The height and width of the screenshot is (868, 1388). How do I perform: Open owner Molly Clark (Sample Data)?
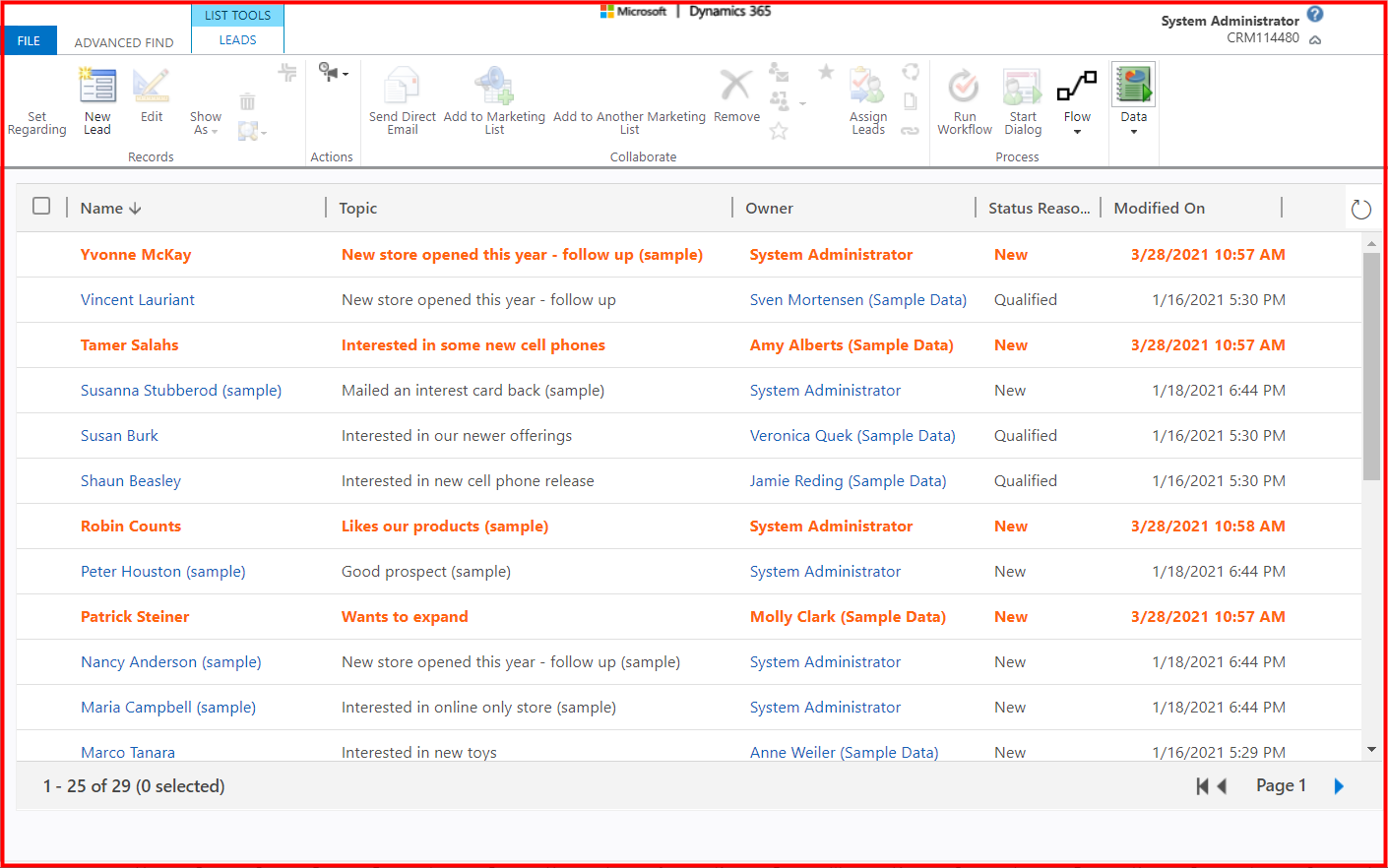point(848,617)
